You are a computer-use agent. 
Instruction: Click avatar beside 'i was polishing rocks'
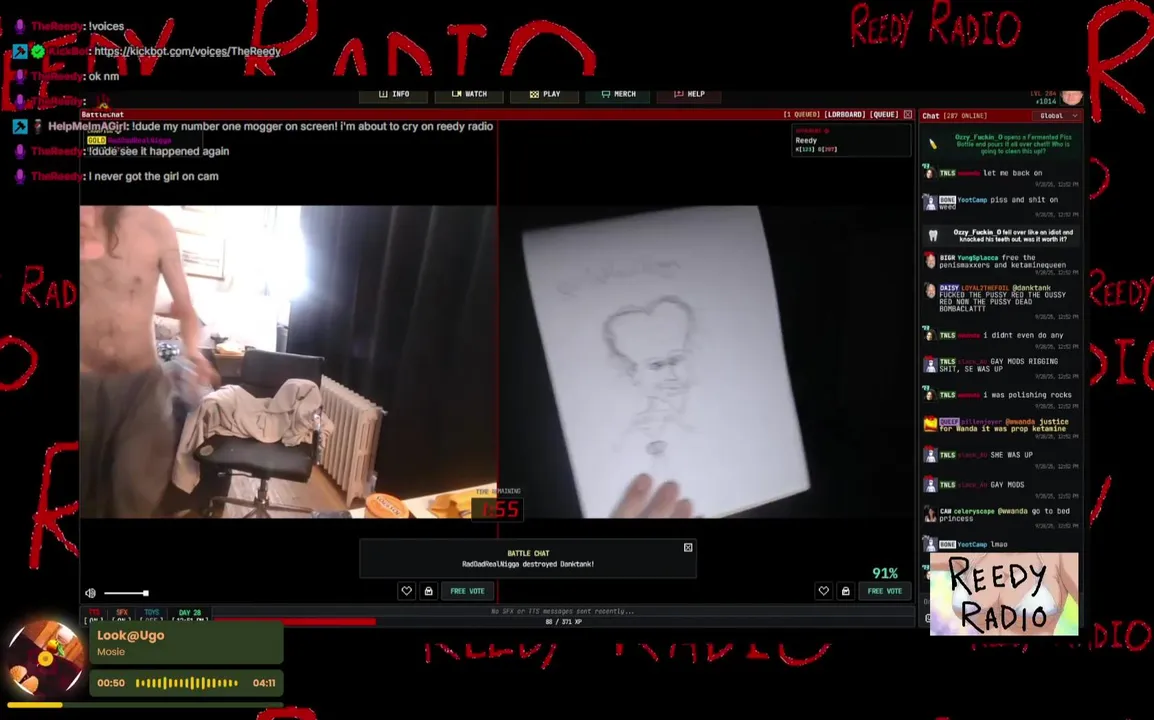click(x=930, y=395)
